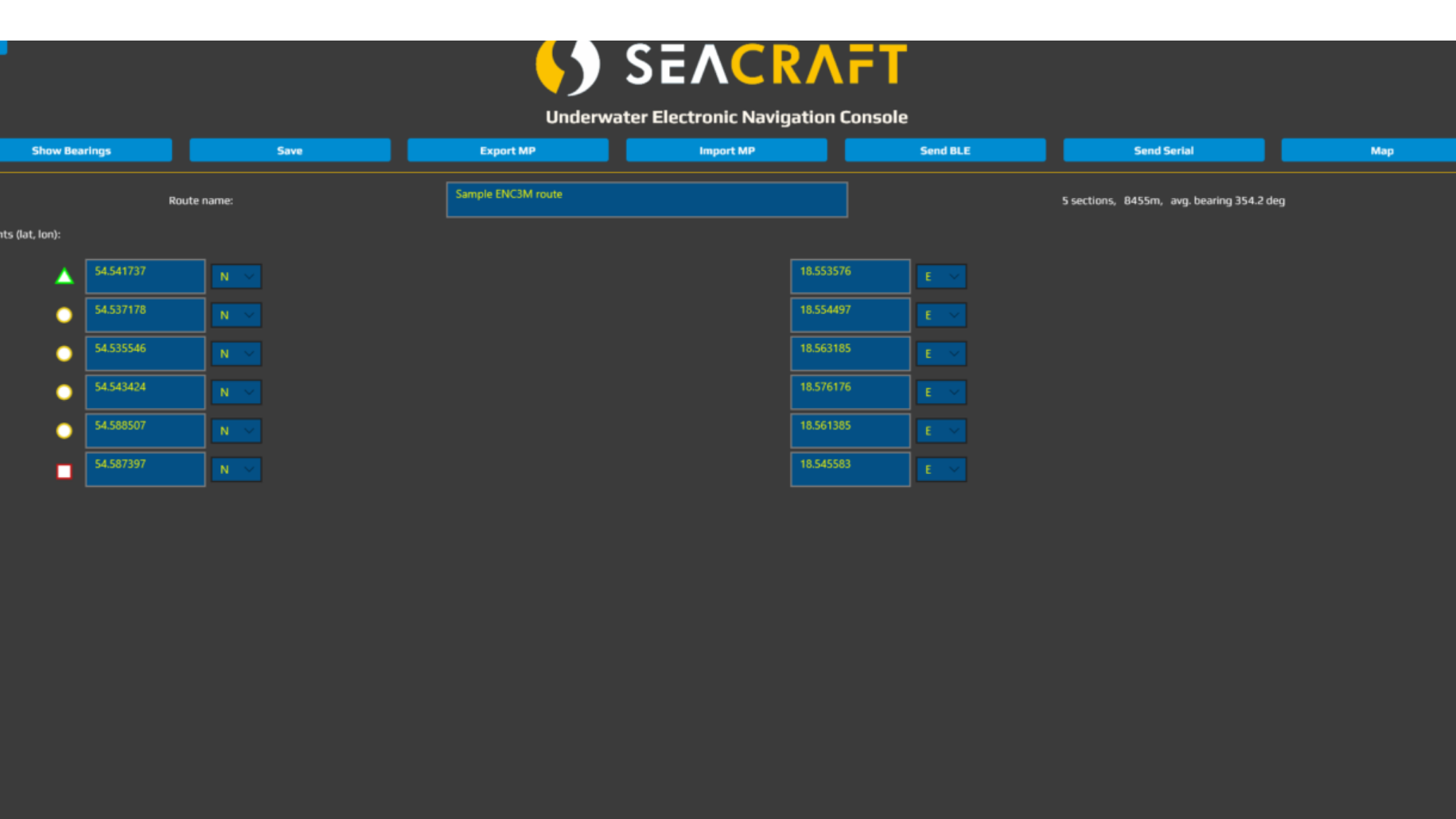Select the green triangle start waypoint marker
This screenshot has height=819, width=1456.
64,276
